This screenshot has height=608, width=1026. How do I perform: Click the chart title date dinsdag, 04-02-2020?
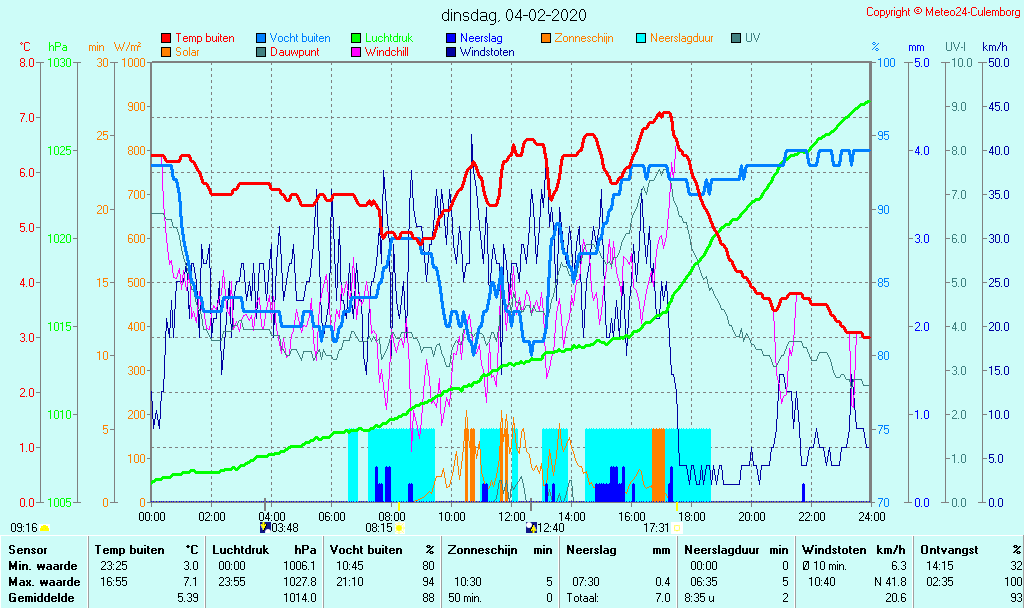514,15
